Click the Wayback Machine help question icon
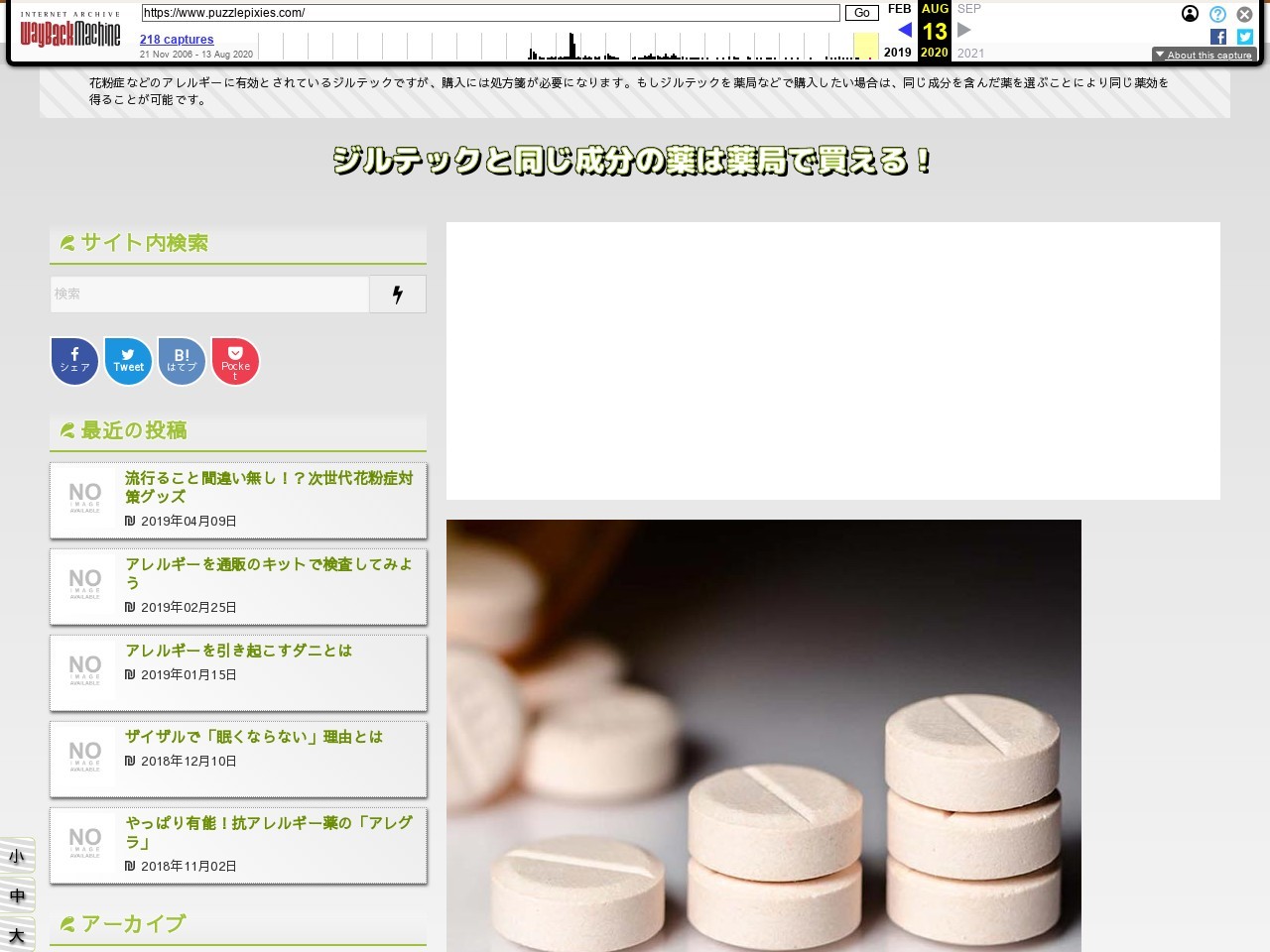Screen dimensions: 1270x952 1217,14
